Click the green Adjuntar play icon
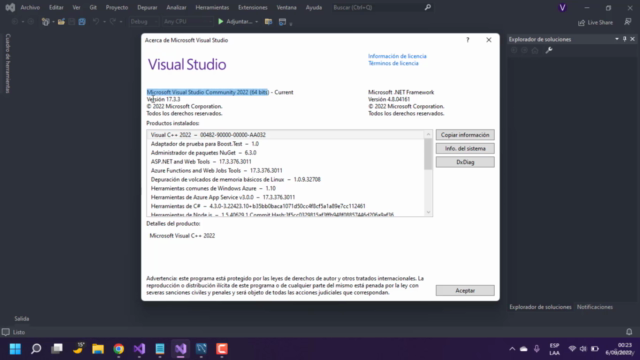Viewport: 640px width, 360px height. coord(221,21)
